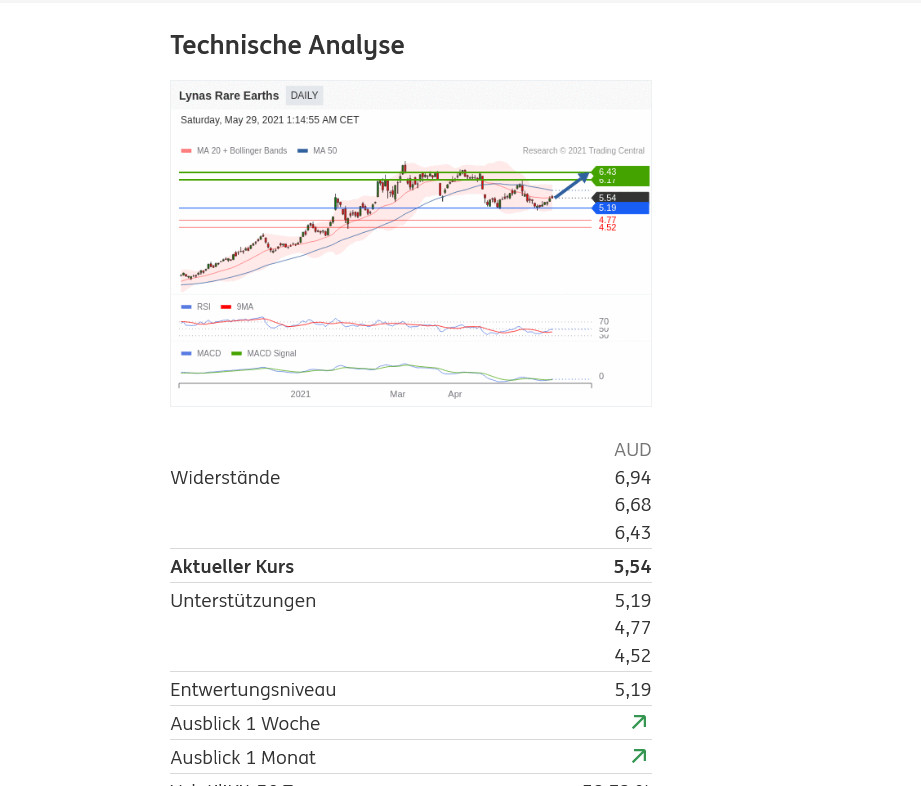Click the Technische Analyse heading
This screenshot has height=786, width=921.
coord(287,45)
